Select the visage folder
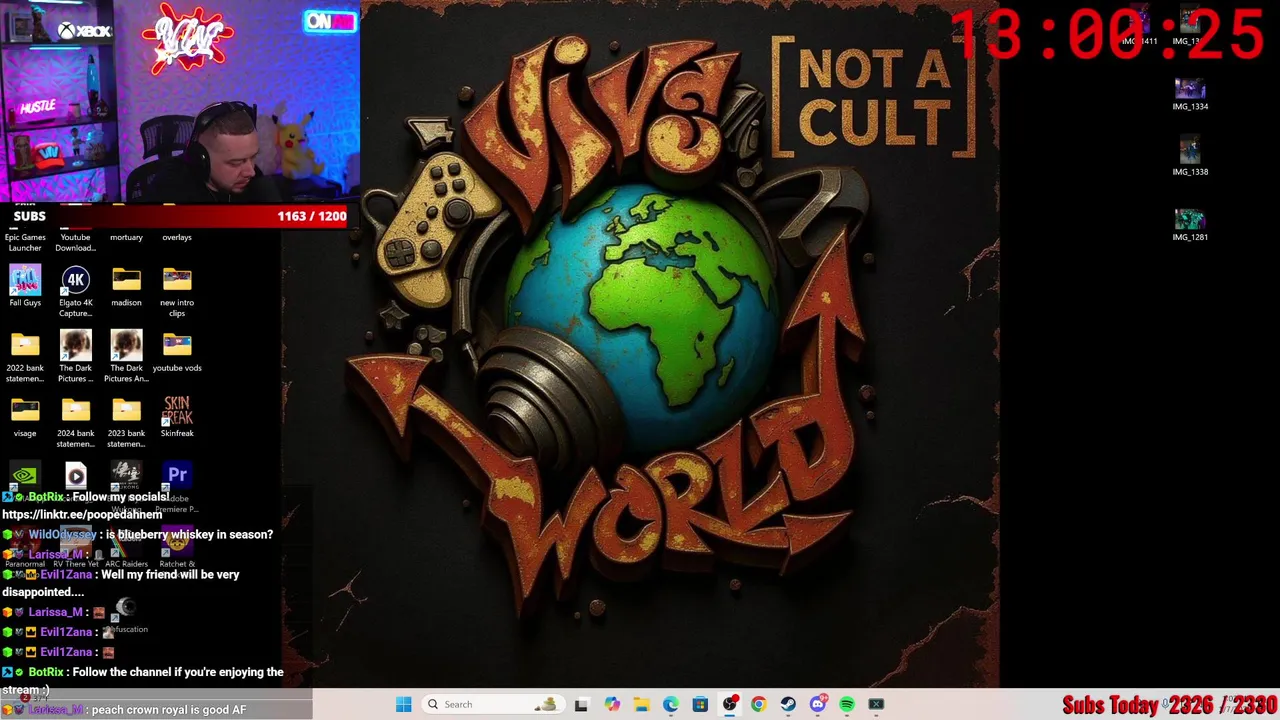 (x=25, y=418)
